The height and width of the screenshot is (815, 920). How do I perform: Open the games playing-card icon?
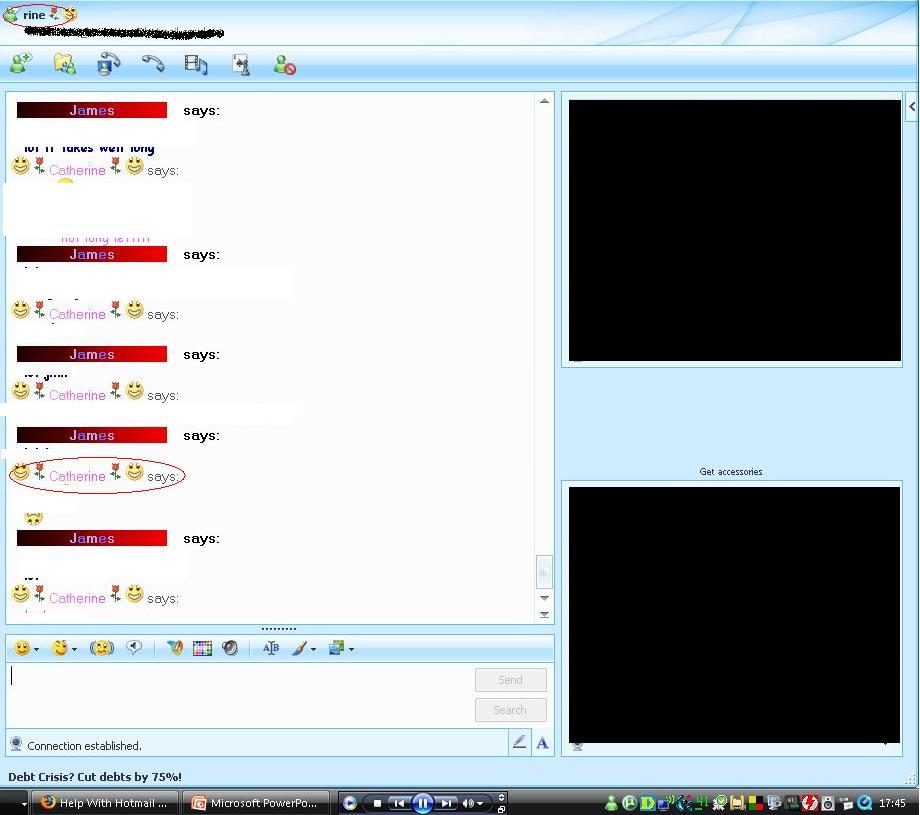[x=241, y=65]
